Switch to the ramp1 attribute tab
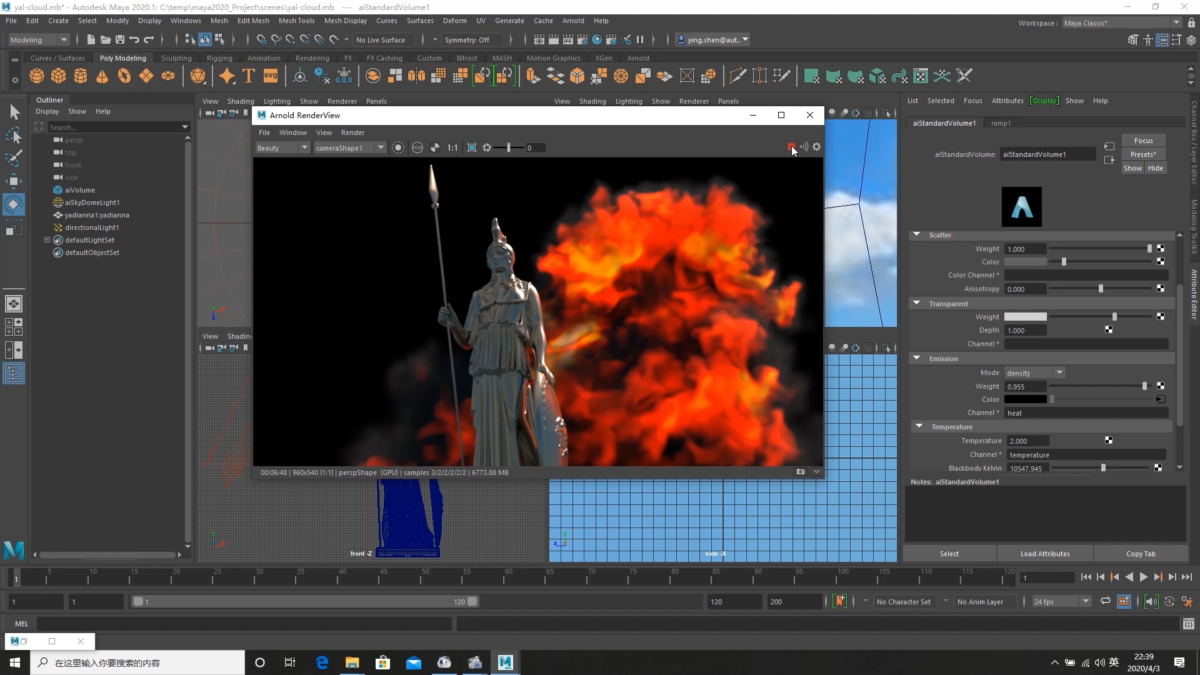The width and height of the screenshot is (1200, 675). coord(1001,123)
